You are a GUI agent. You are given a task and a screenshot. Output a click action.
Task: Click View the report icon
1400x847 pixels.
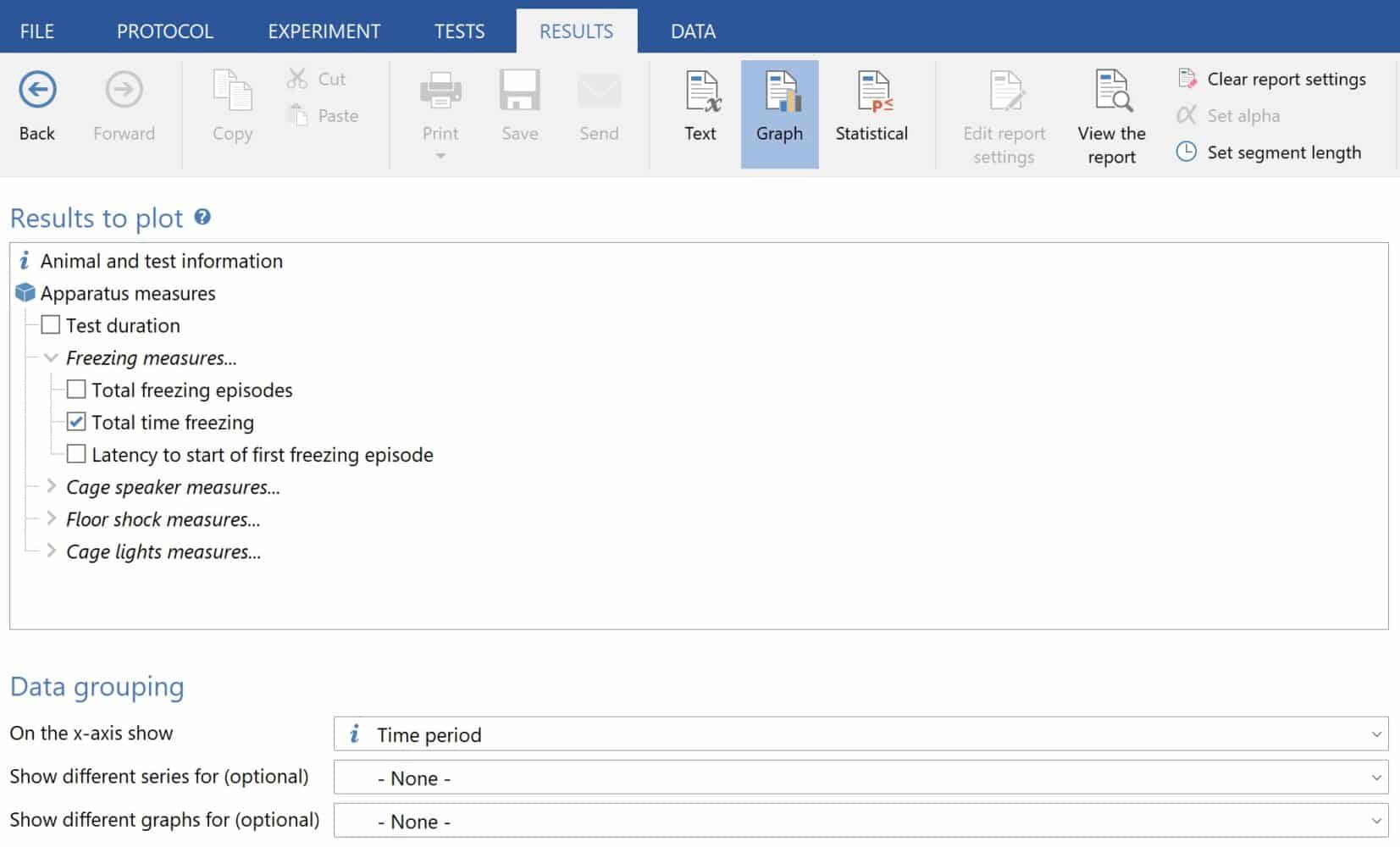[1111, 92]
